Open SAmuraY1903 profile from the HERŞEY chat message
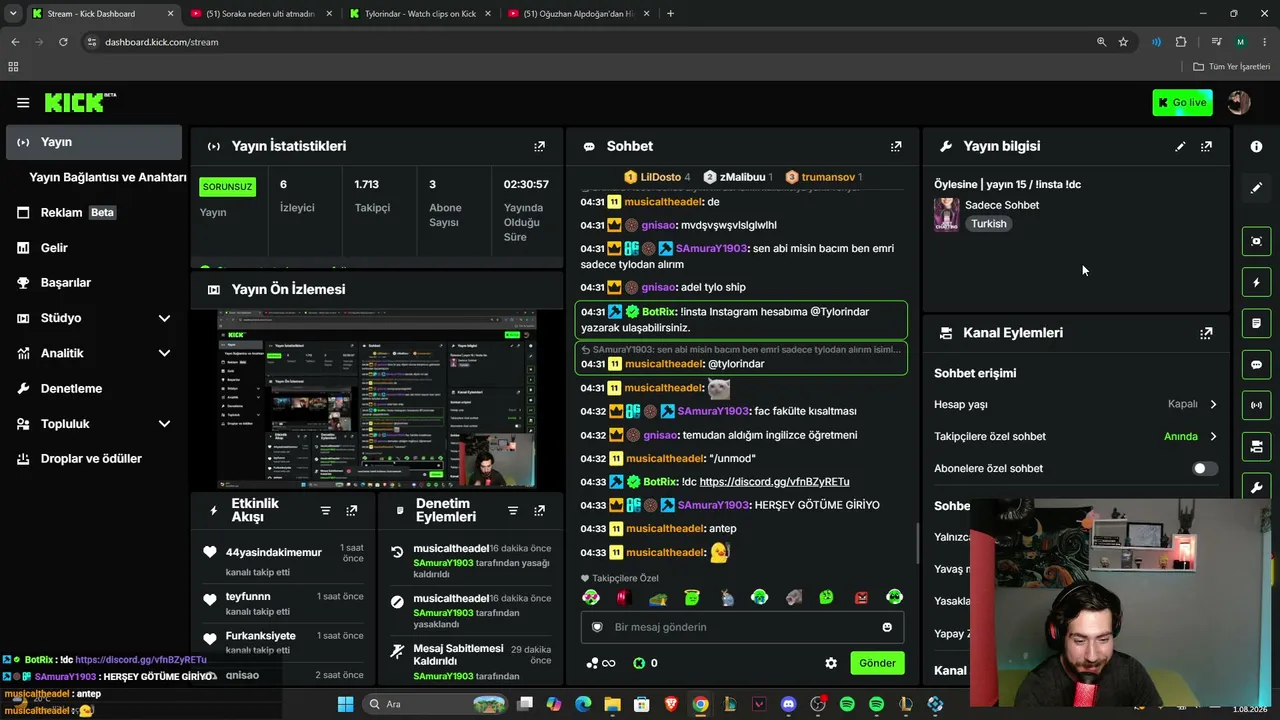1280x720 pixels. 713,505
